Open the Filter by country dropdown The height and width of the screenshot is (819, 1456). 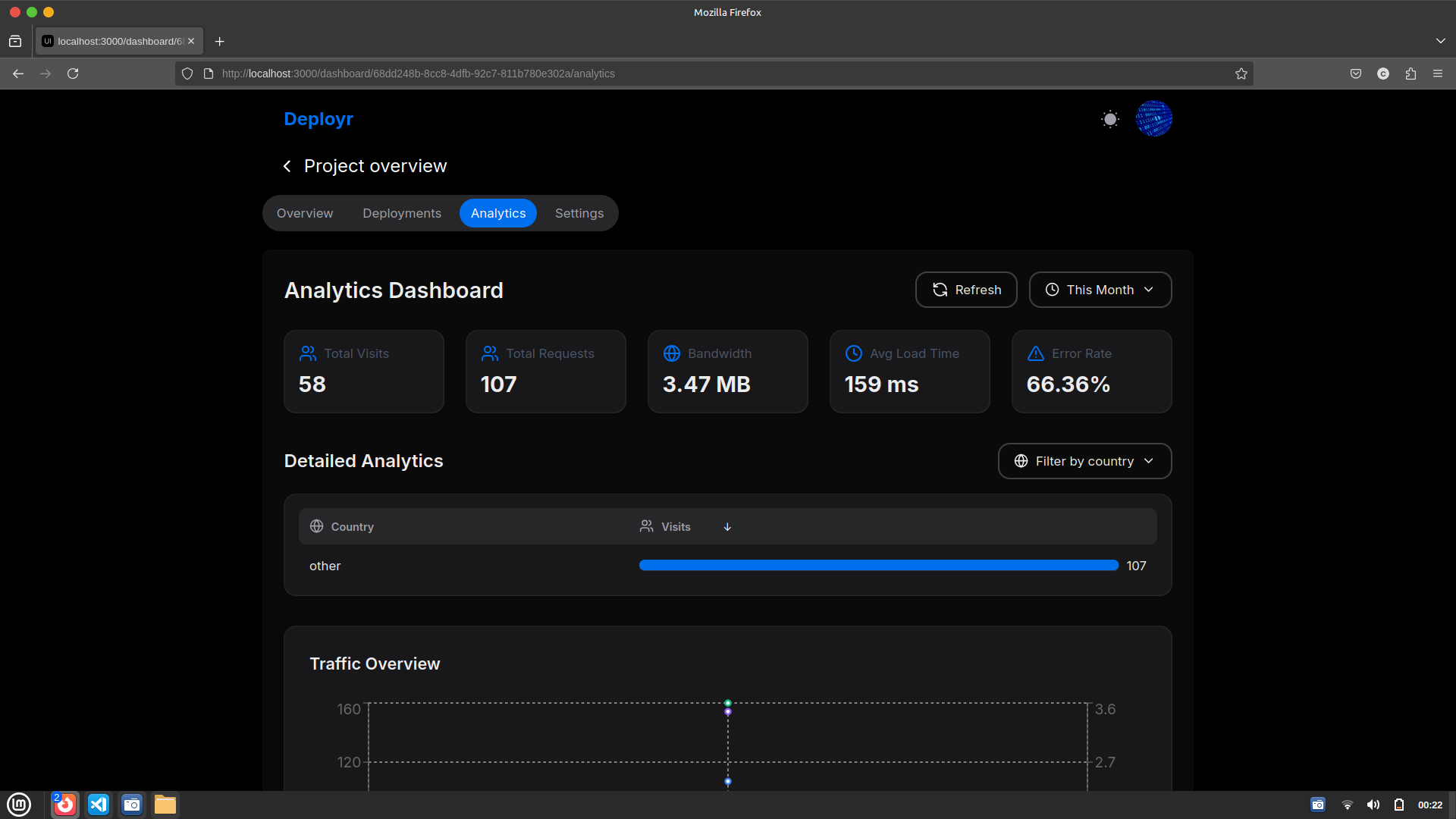tap(1084, 461)
